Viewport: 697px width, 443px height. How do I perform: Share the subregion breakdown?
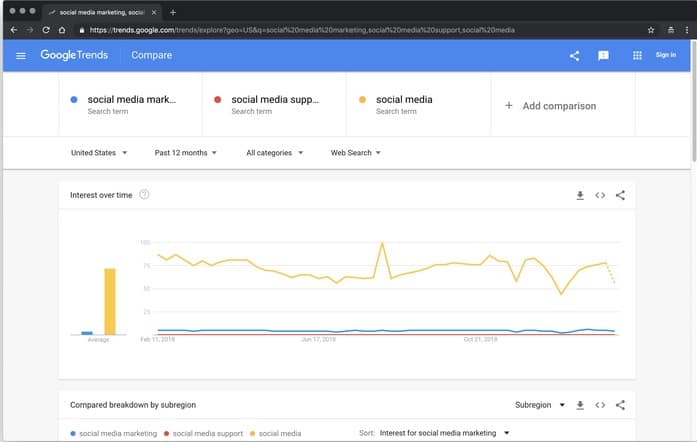[620, 405]
